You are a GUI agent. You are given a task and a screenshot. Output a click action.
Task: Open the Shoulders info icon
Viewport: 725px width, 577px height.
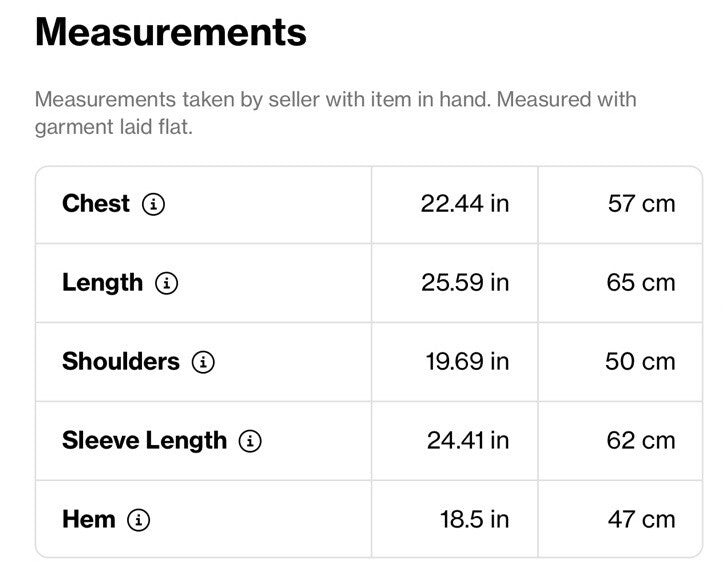(x=203, y=362)
